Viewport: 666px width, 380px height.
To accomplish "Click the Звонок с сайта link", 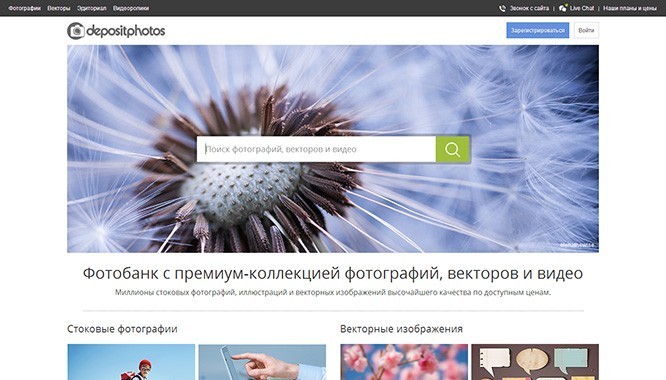I will tap(529, 8).
